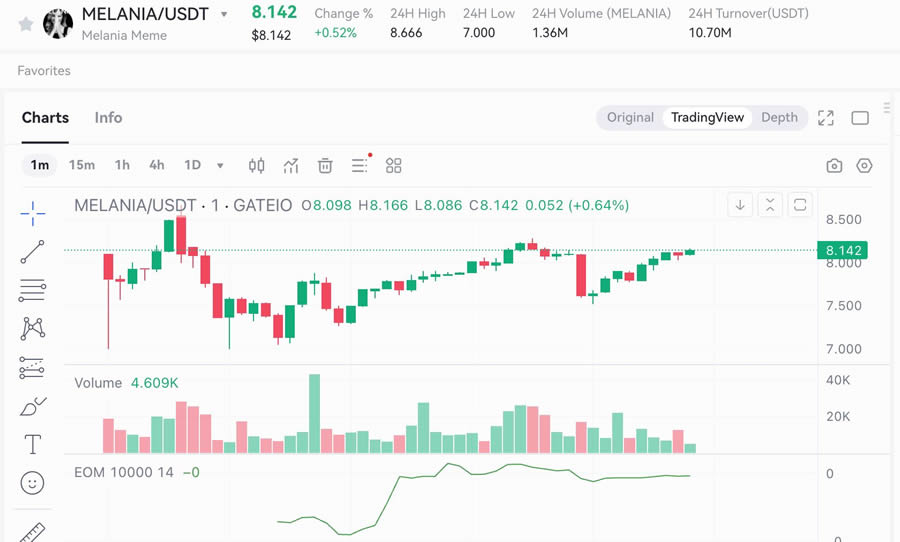Select the Text annotation tool
900x542 pixels.
click(32, 445)
